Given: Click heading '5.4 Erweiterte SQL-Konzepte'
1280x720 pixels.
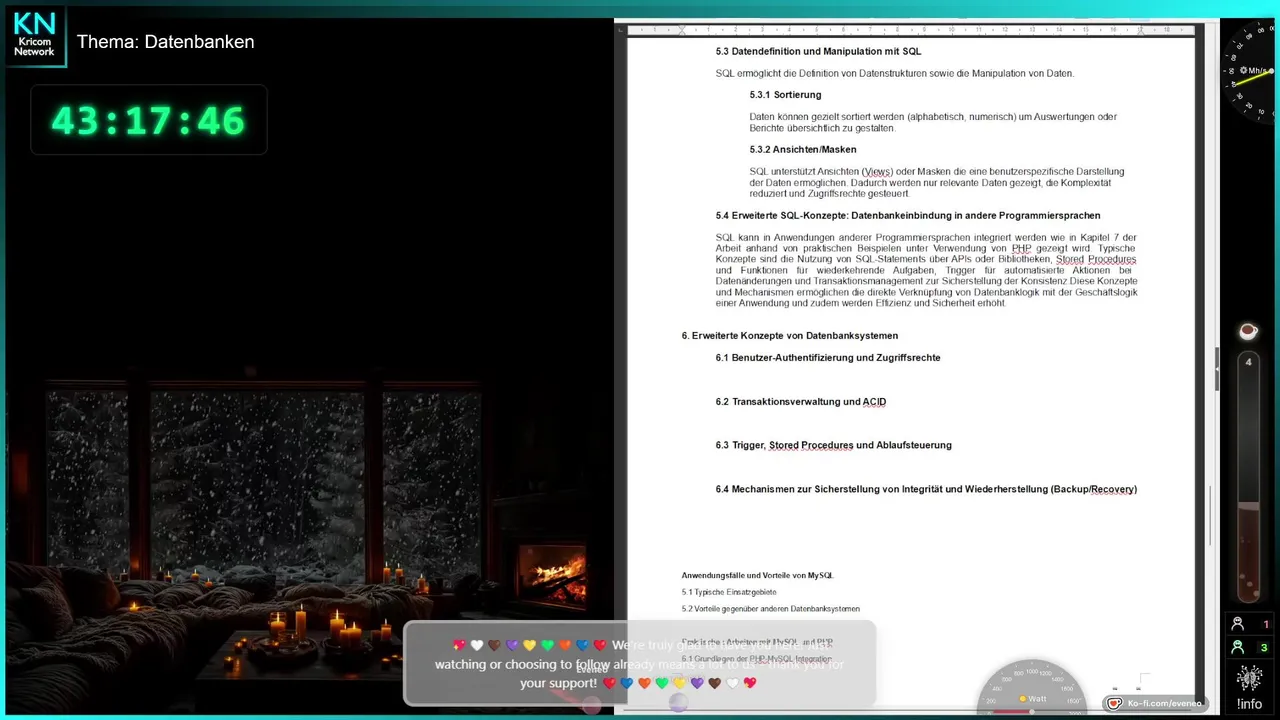Looking at the screenshot, I should [908, 216].
